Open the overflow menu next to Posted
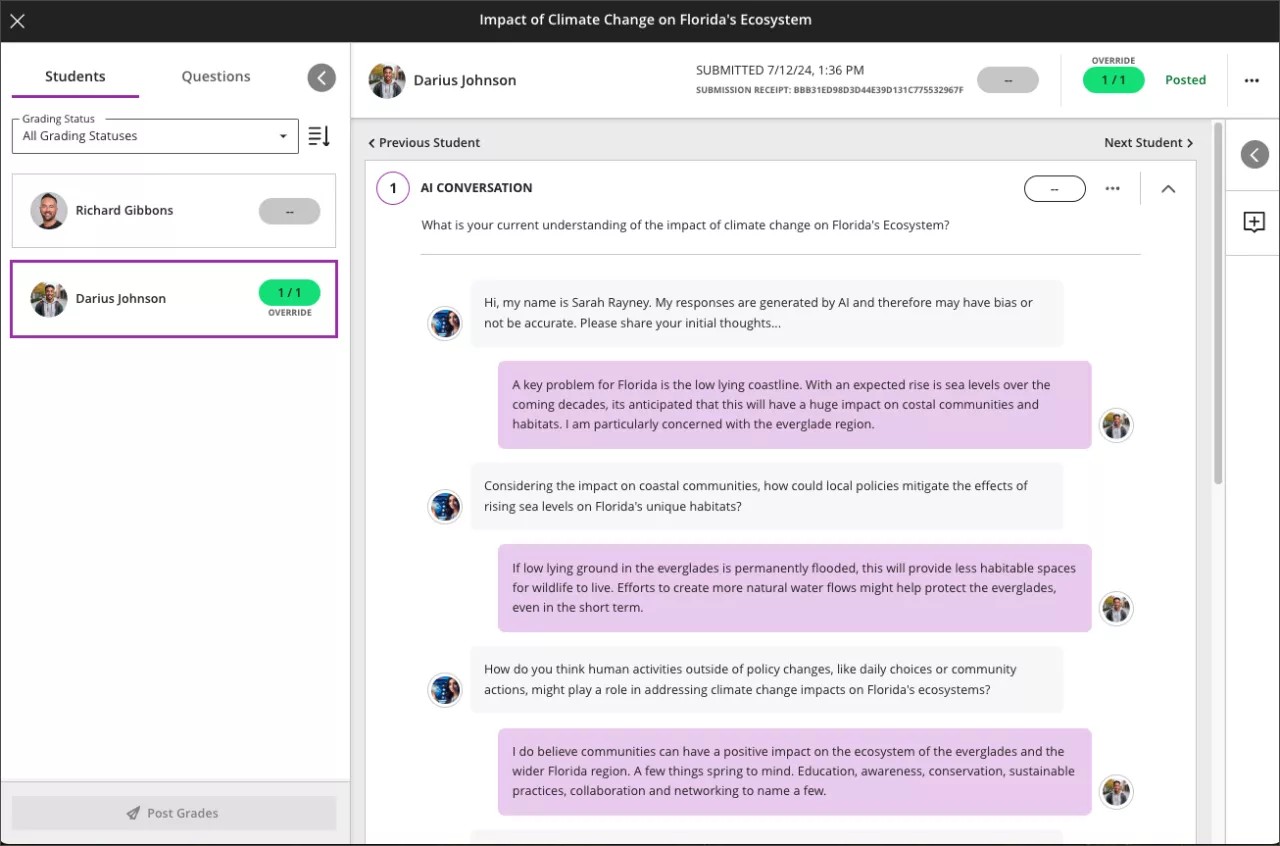Image resolution: width=1280 pixels, height=846 pixels. click(x=1251, y=80)
